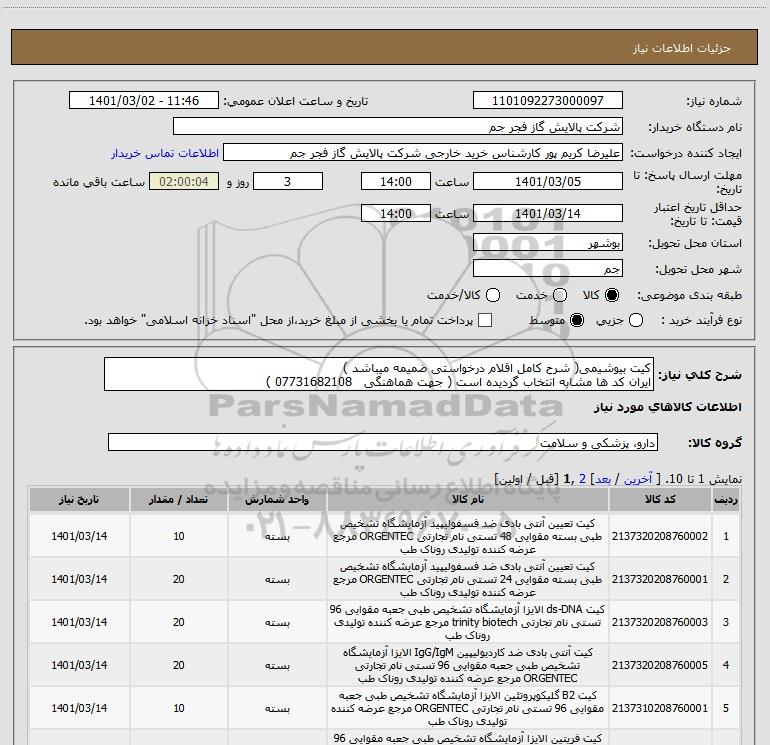The image size is (770, 745).
Task: Click the واحد شمارش column header
Action: click(x=277, y=499)
